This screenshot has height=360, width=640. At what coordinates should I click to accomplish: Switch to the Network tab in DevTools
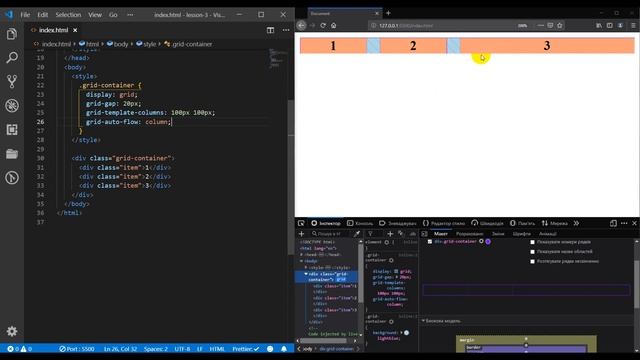[555, 223]
